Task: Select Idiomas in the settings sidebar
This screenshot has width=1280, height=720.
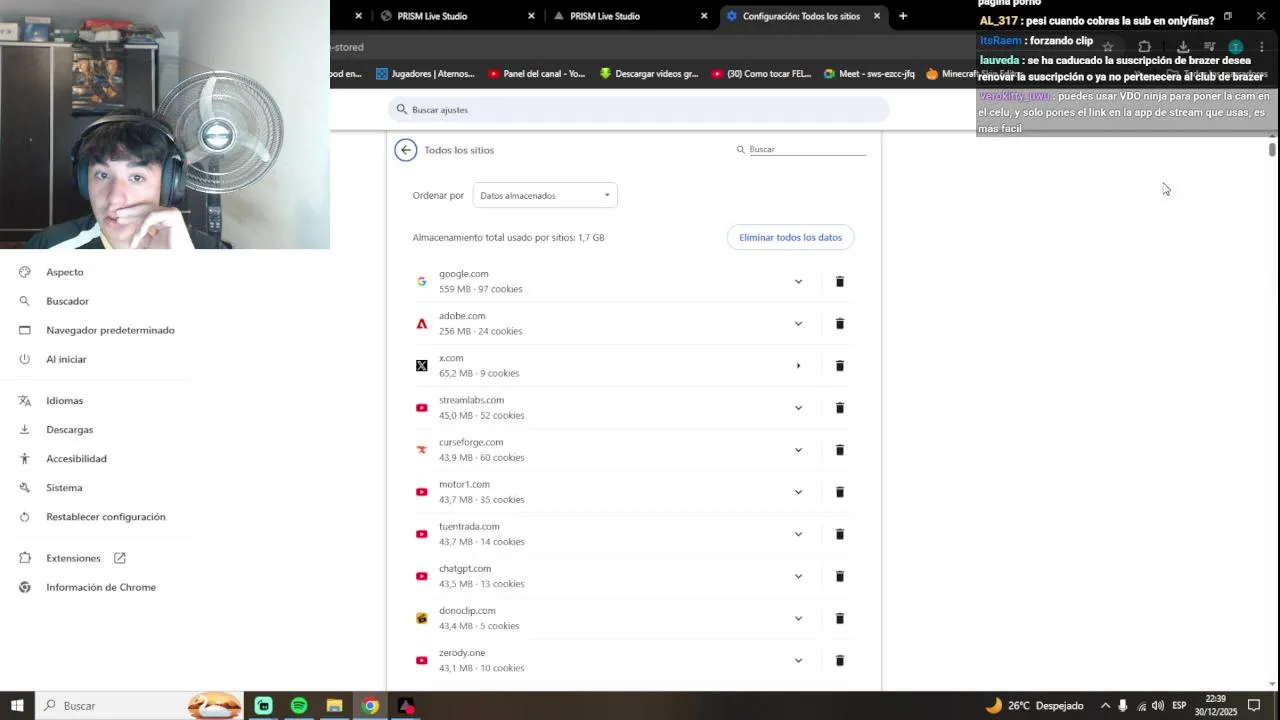Action: click(x=64, y=401)
